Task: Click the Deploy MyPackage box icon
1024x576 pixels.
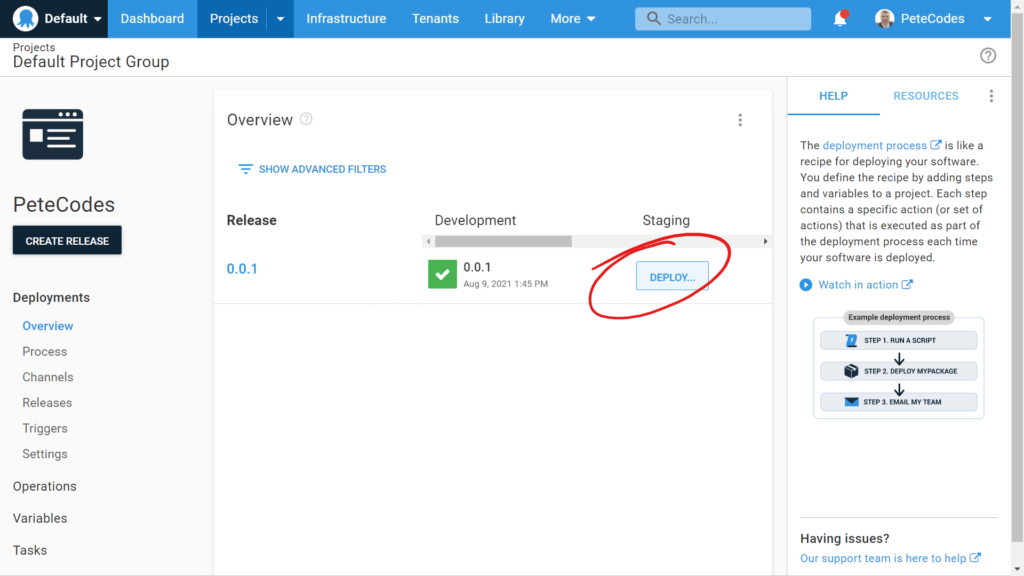Action: pyautogui.click(x=851, y=371)
